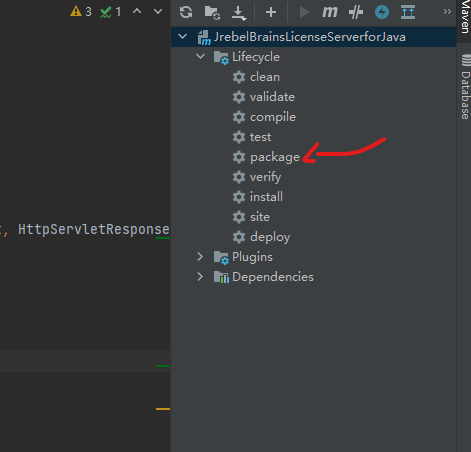Click the Lifecycle folder icon
471x452 pixels.
pyautogui.click(x=221, y=57)
